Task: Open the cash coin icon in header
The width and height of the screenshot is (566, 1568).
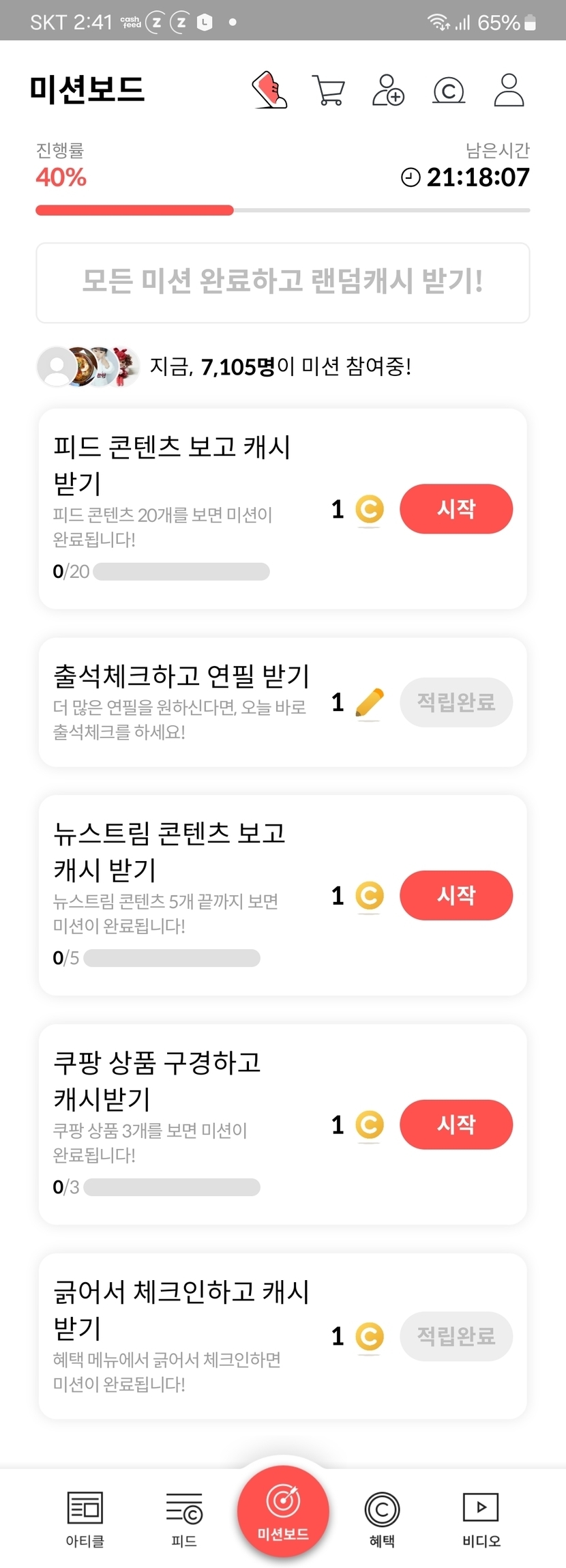Action: pyautogui.click(x=449, y=90)
